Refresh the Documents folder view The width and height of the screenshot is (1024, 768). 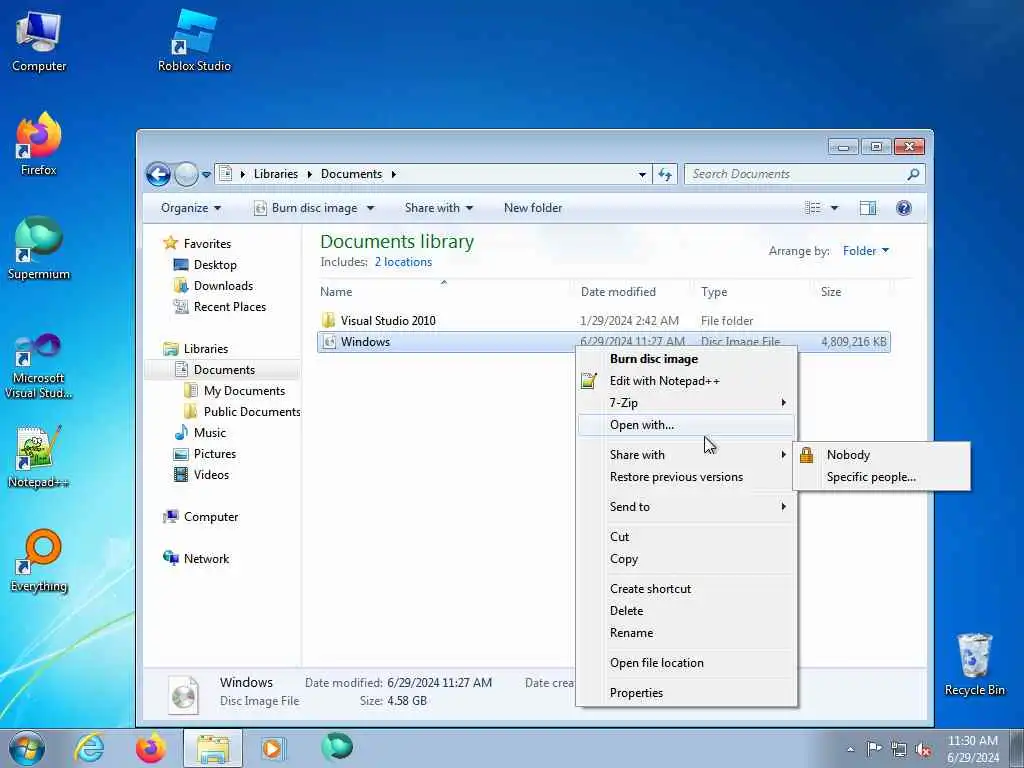665,174
